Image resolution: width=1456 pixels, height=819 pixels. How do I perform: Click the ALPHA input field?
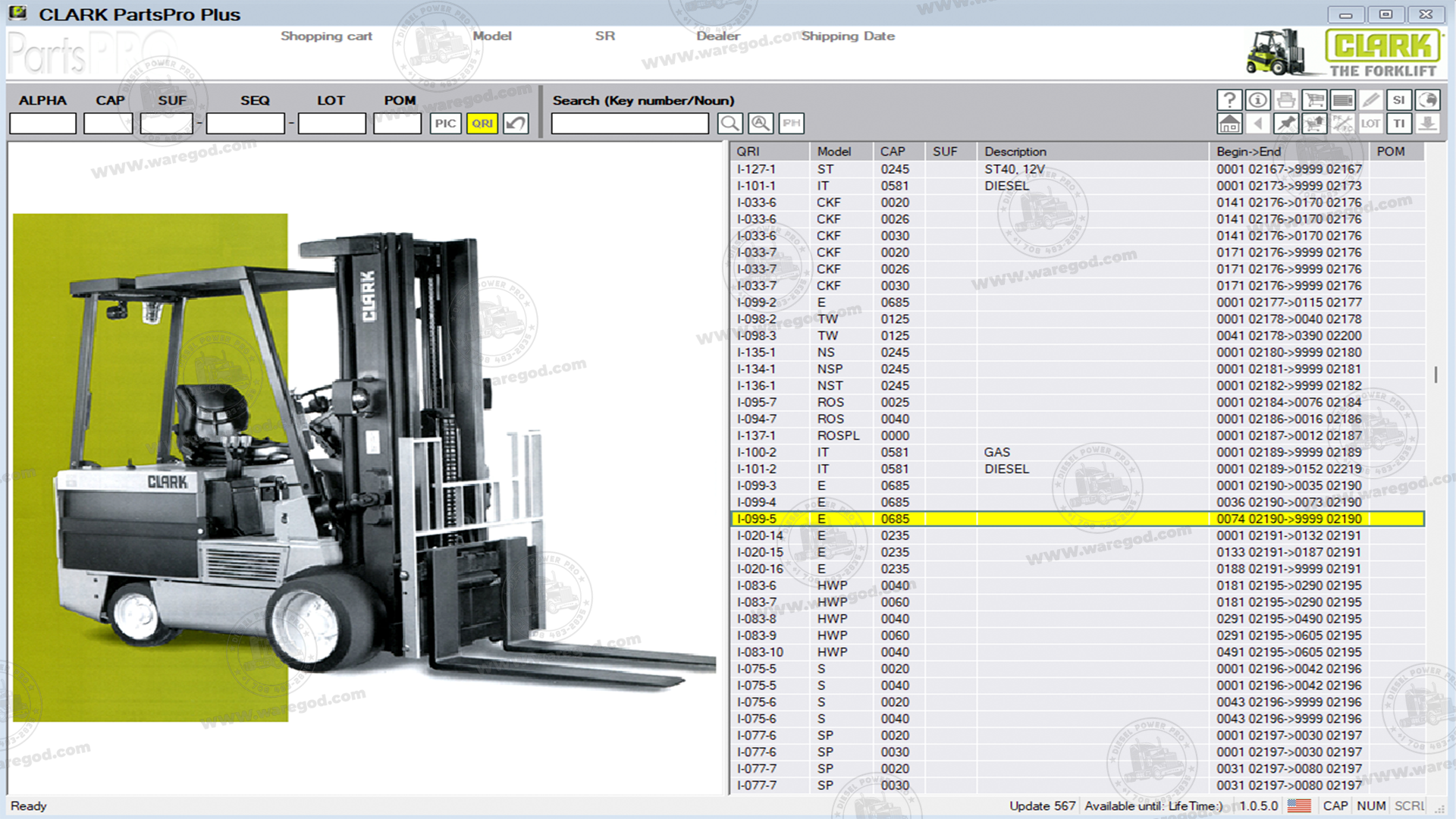(42, 124)
